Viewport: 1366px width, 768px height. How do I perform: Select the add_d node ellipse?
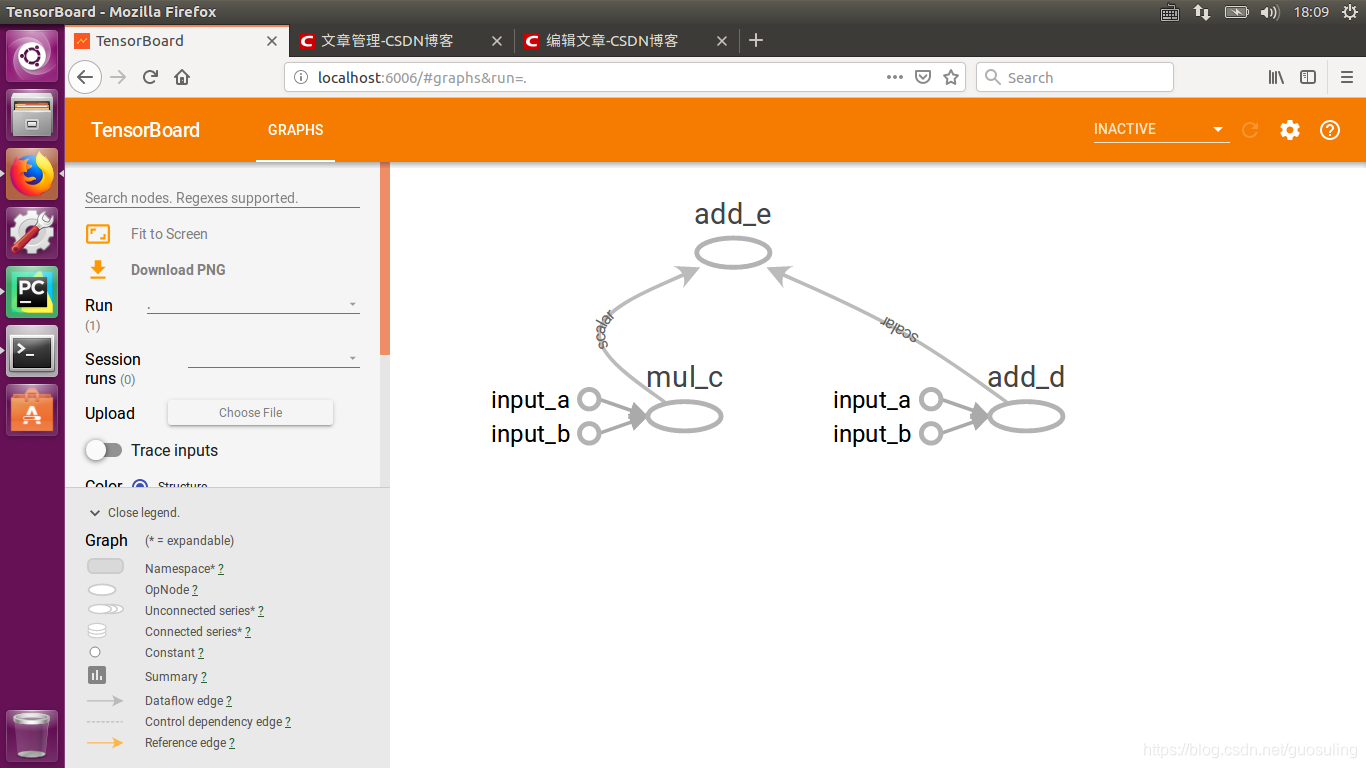click(x=1026, y=416)
